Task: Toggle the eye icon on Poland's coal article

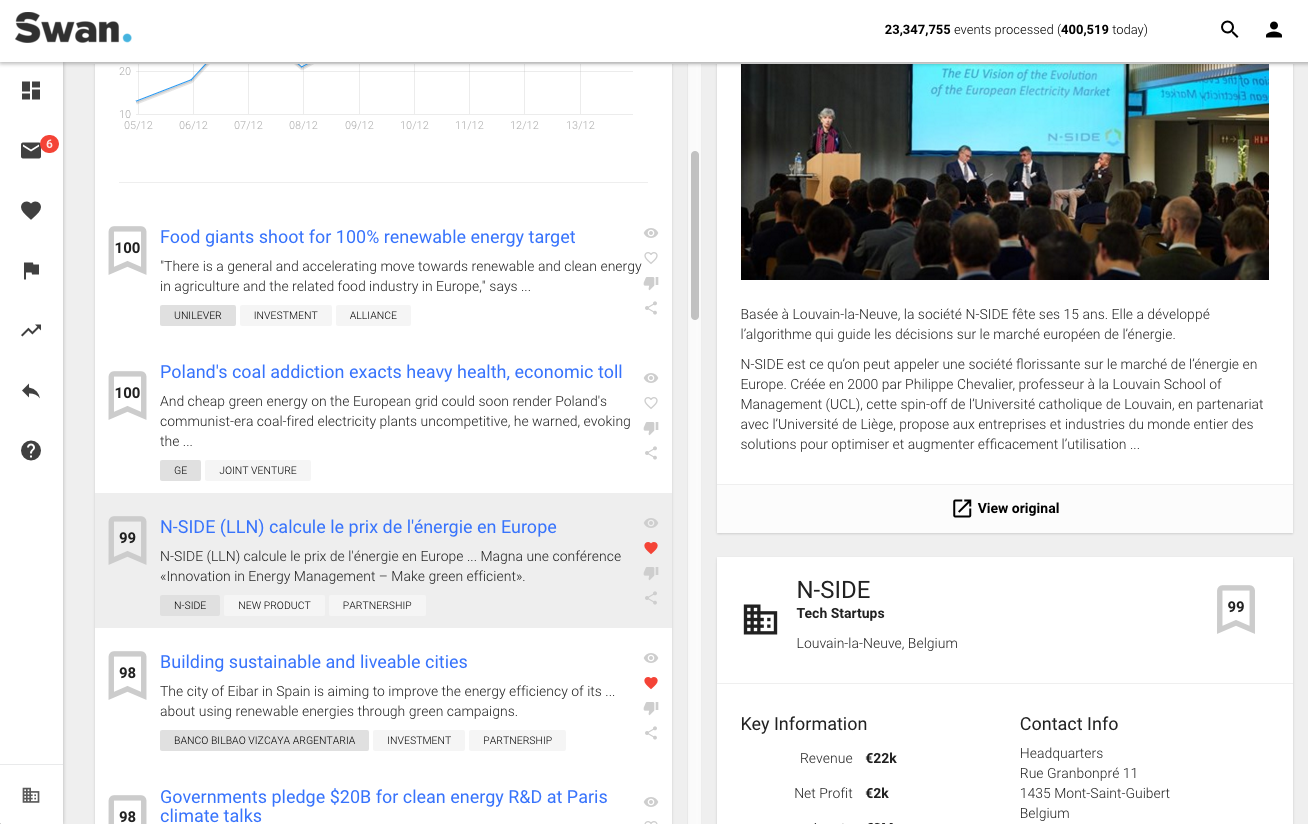Action: [651, 378]
